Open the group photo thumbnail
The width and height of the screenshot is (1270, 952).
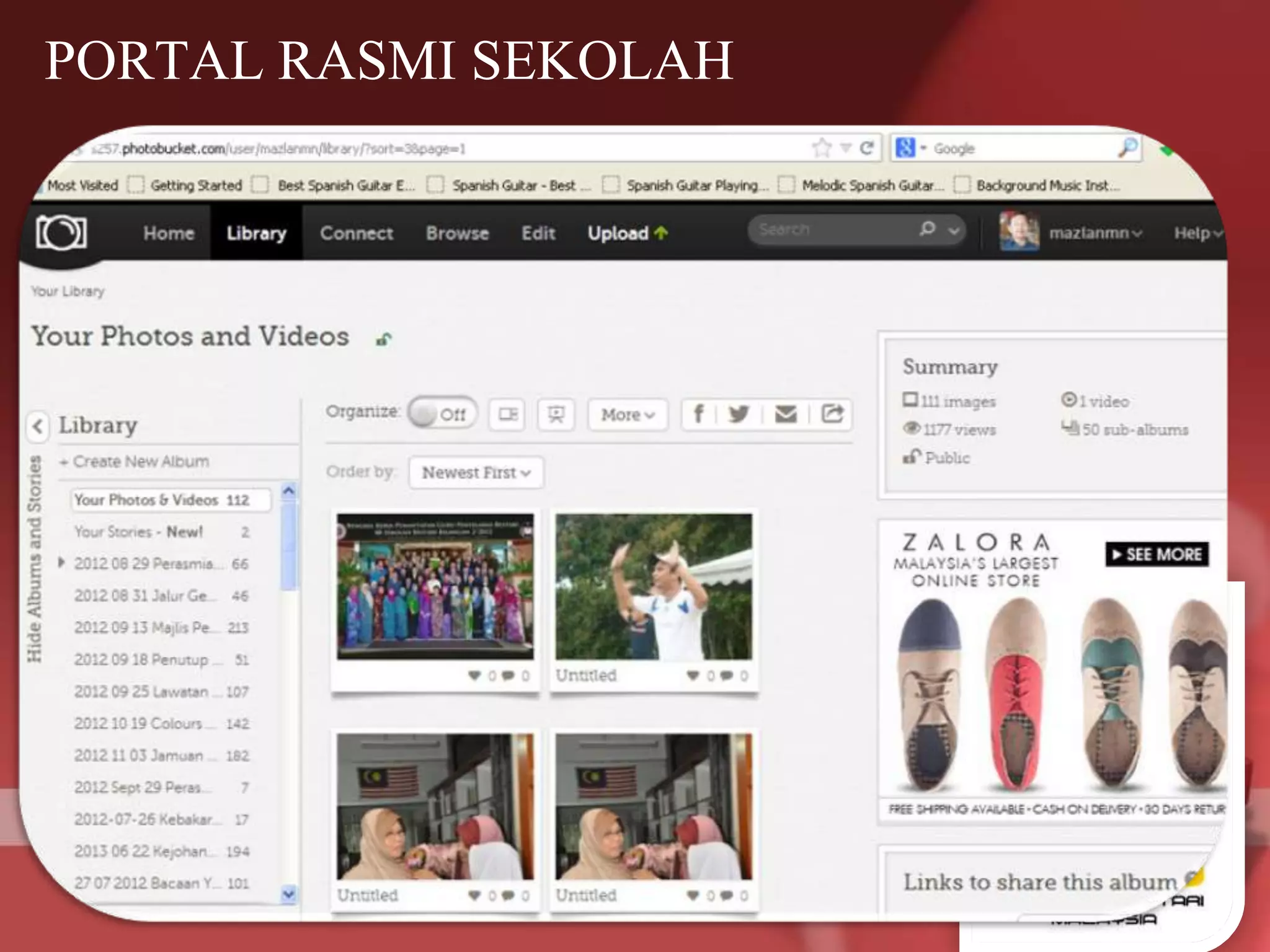(435, 586)
